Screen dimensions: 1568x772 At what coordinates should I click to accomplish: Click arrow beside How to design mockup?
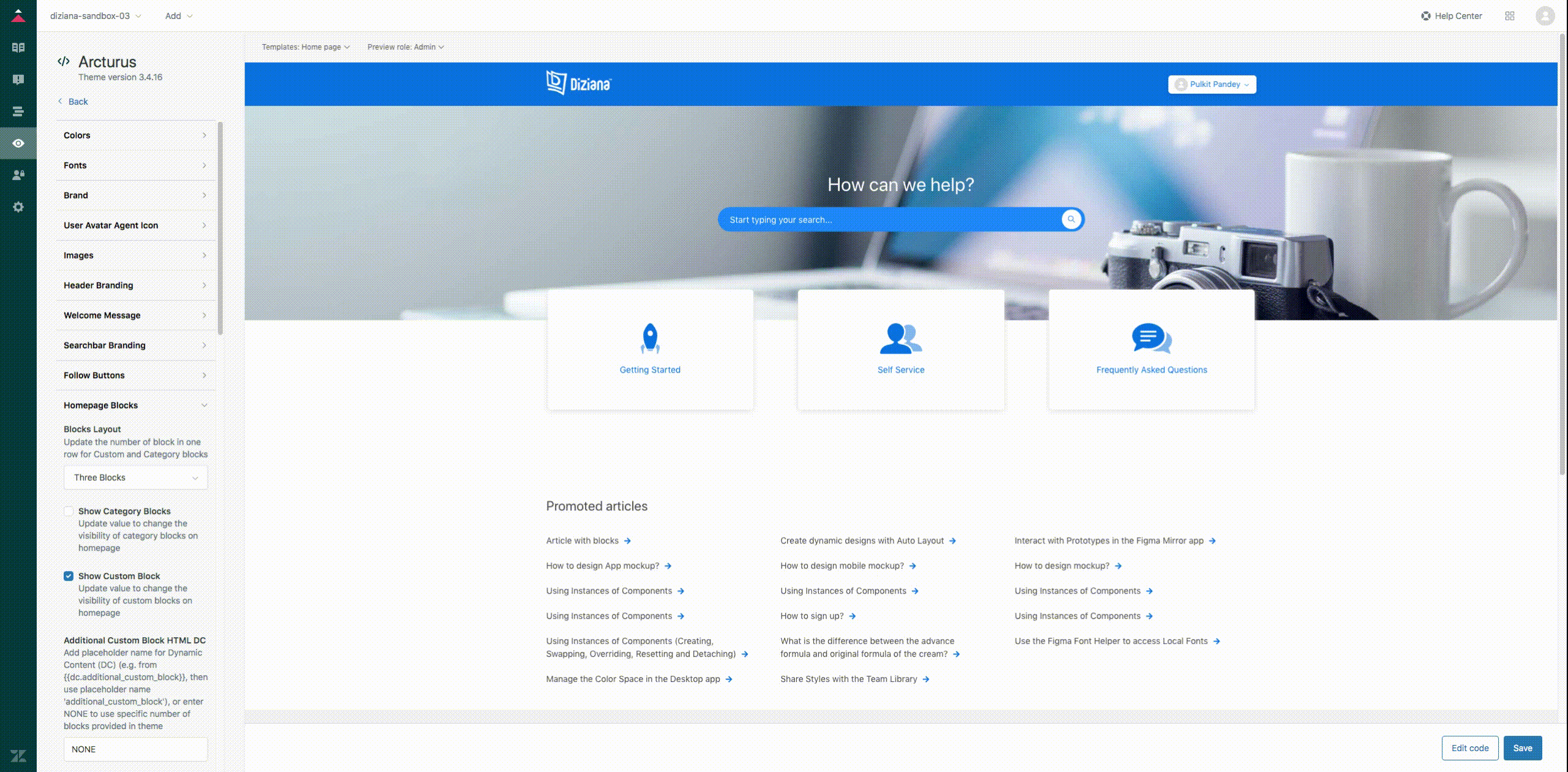point(1118,566)
